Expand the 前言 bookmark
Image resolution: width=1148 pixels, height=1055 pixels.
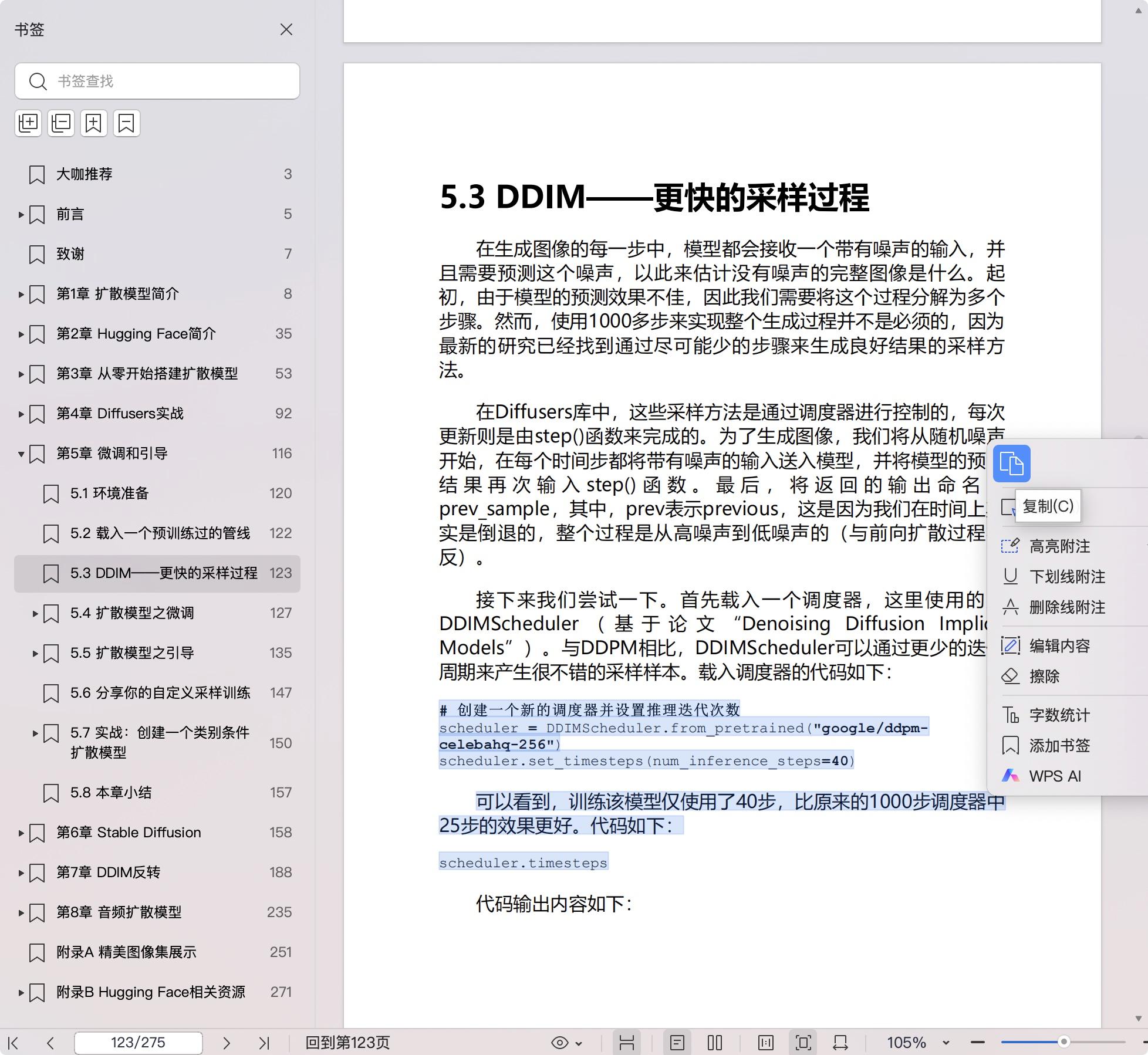(x=21, y=215)
